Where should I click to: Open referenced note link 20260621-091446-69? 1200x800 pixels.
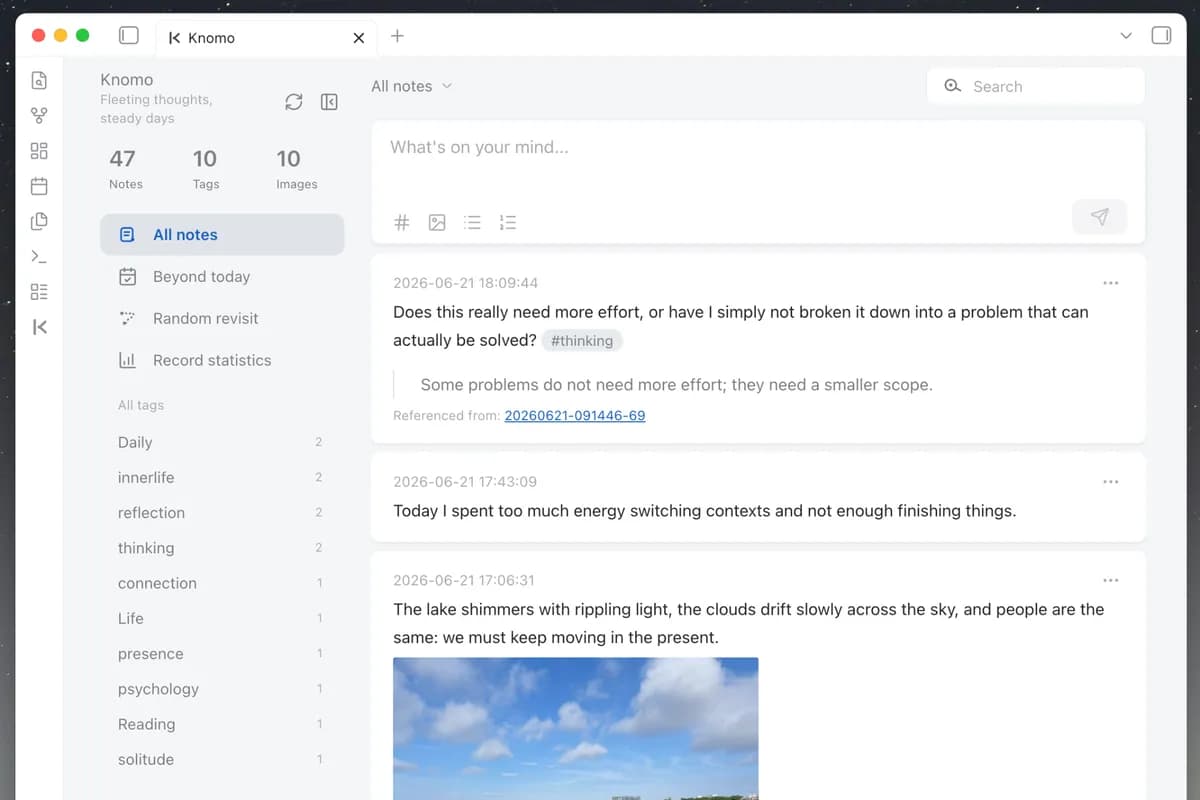pyautogui.click(x=575, y=416)
